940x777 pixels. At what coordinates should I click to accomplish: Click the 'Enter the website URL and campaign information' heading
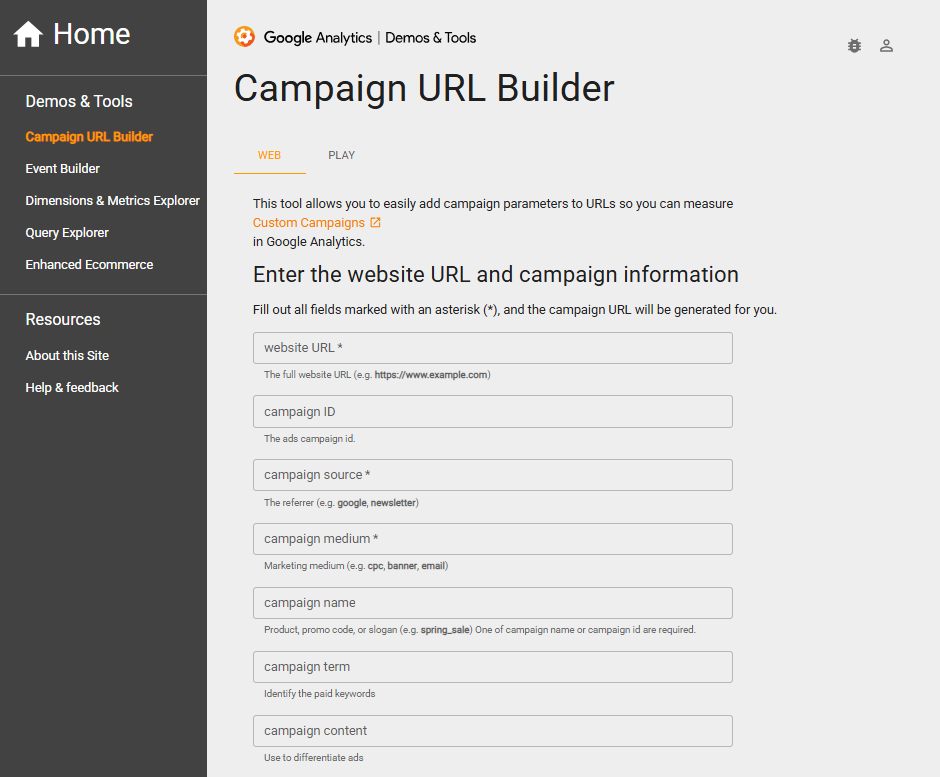[x=496, y=275]
